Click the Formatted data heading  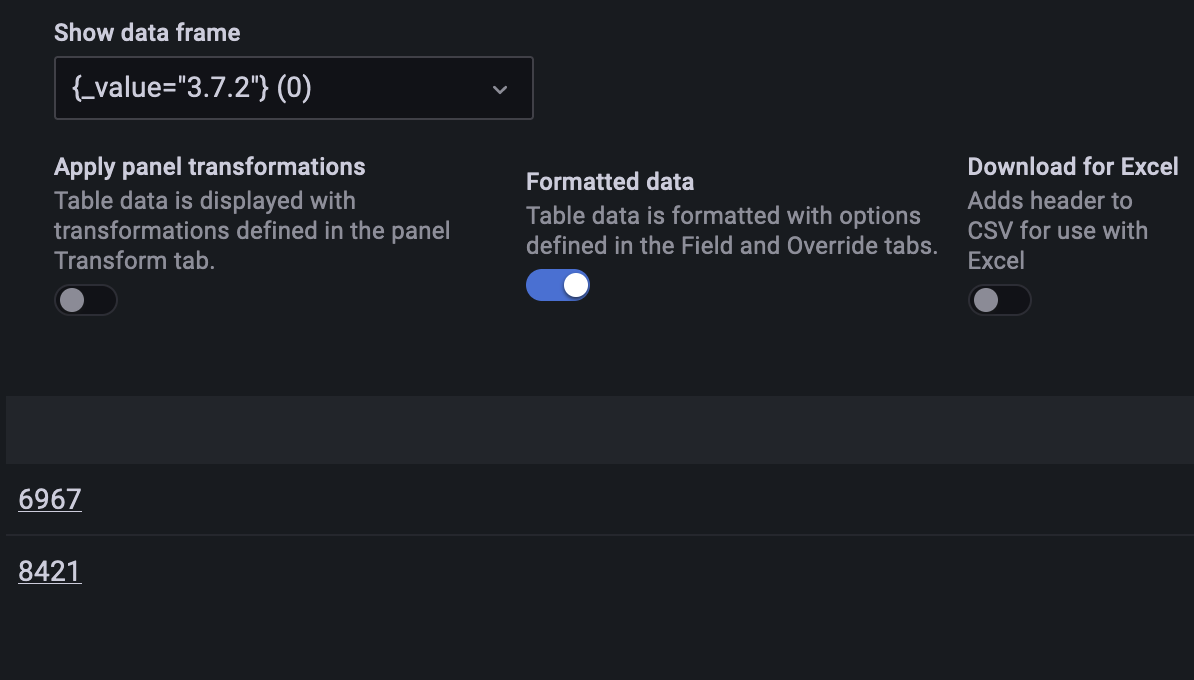(x=609, y=181)
